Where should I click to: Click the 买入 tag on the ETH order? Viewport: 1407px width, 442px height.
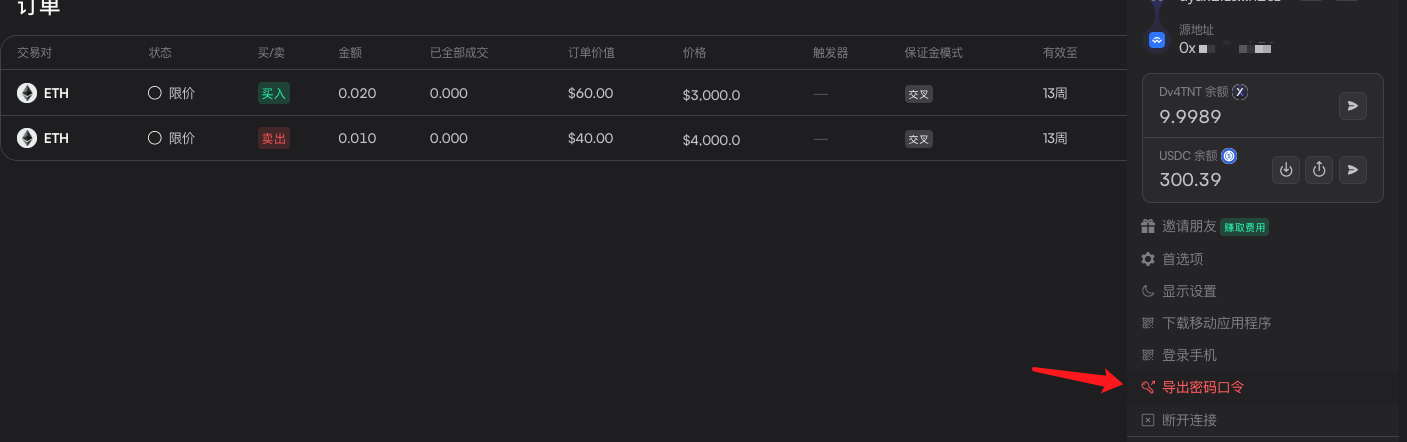[x=273, y=94]
